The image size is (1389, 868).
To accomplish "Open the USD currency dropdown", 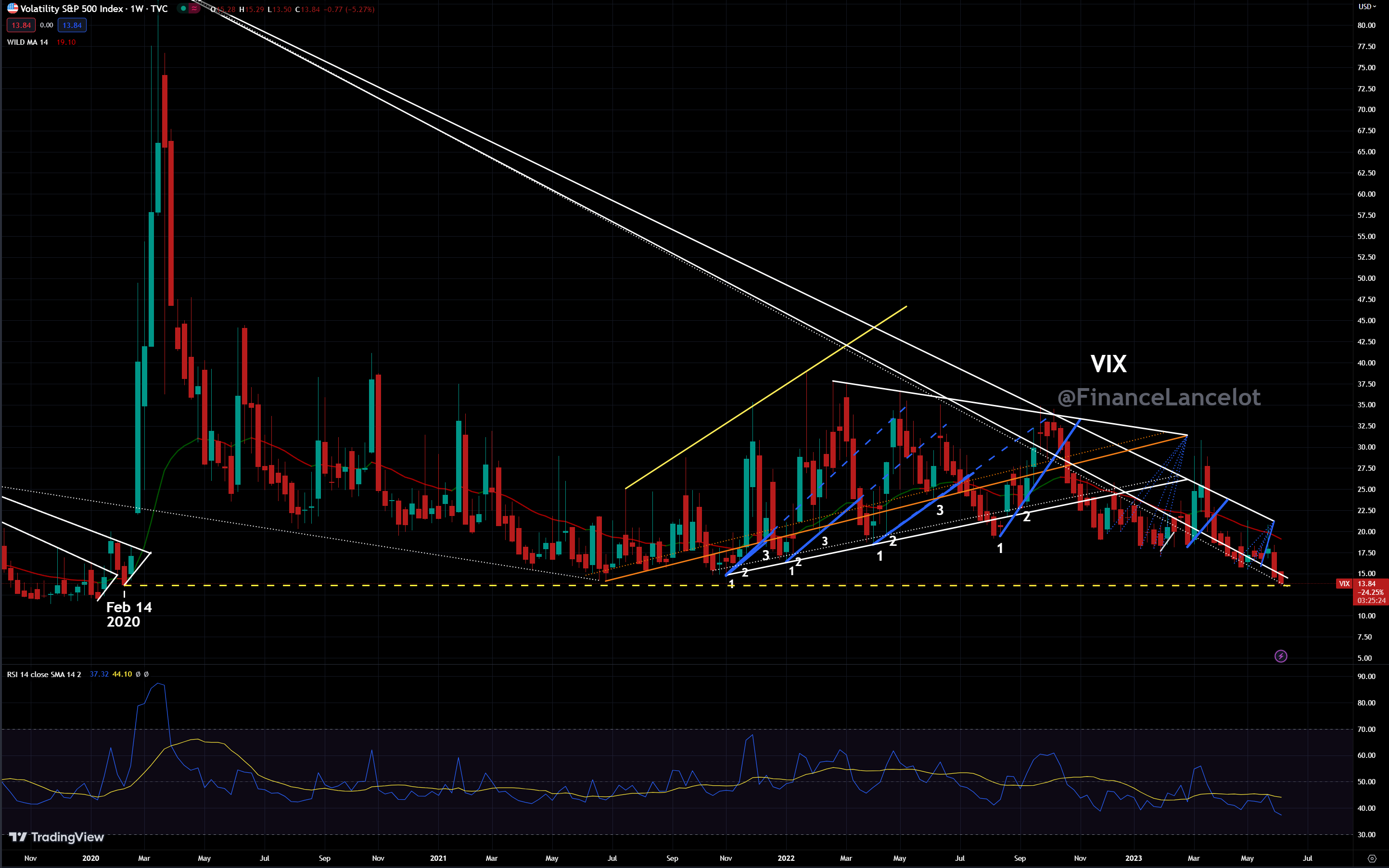I will pyautogui.click(x=1367, y=7).
